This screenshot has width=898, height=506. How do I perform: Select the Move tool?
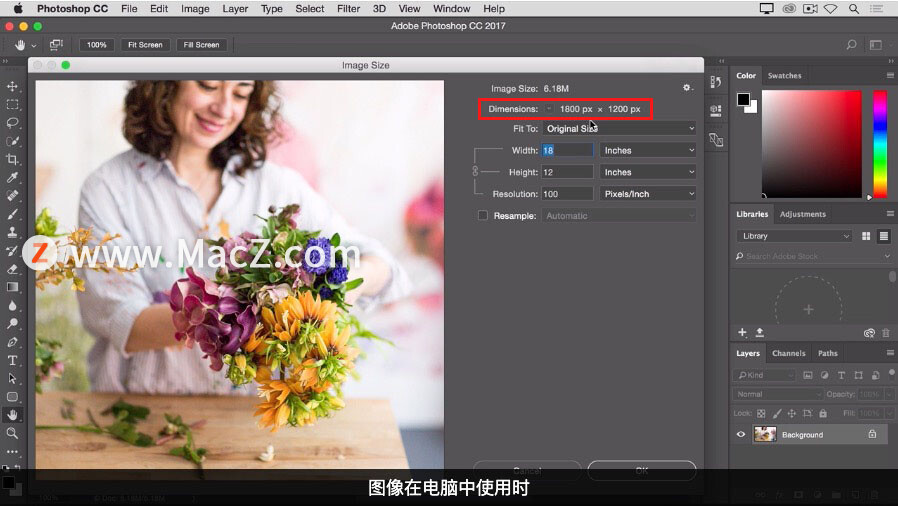tap(12, 86)
